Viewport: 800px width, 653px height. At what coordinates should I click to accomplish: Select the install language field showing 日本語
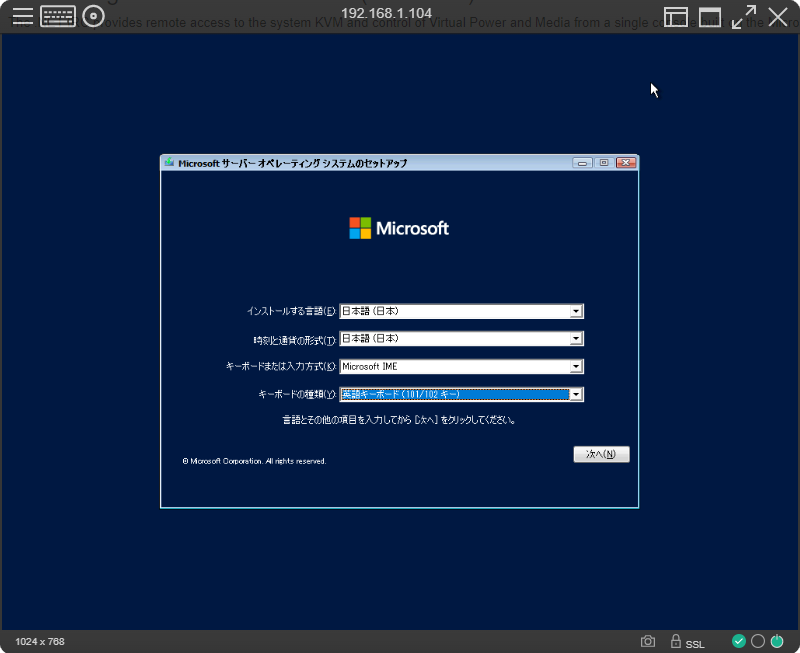(x=461, y=311)
